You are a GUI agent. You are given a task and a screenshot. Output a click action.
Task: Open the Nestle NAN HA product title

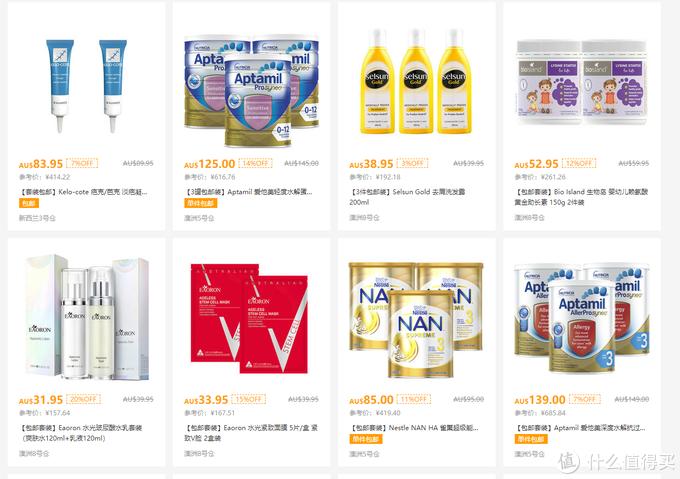click(415, 427)
